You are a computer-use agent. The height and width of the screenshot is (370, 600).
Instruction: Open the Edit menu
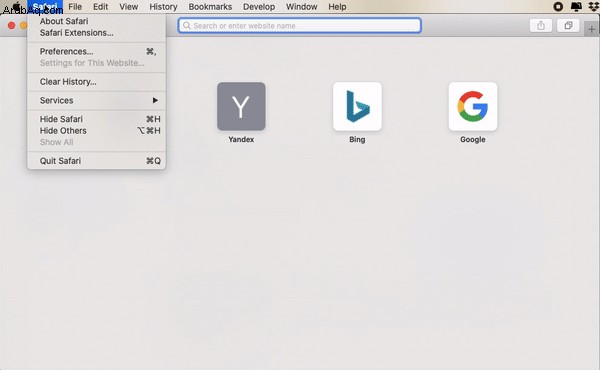point(100,7)
